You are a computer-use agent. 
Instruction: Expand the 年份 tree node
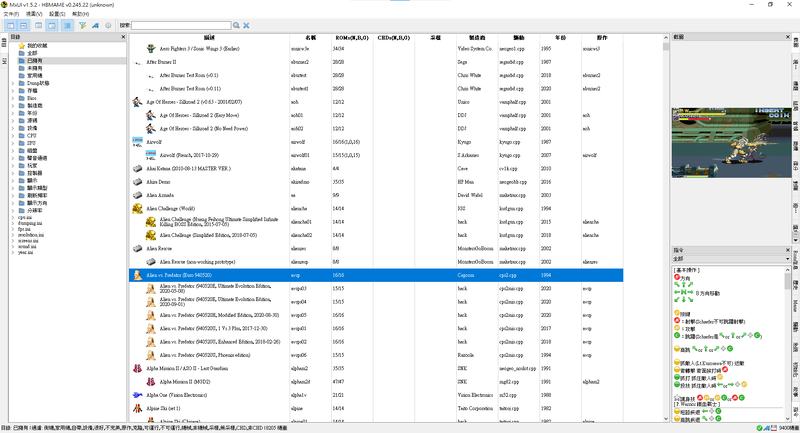(x=13, y=113)
